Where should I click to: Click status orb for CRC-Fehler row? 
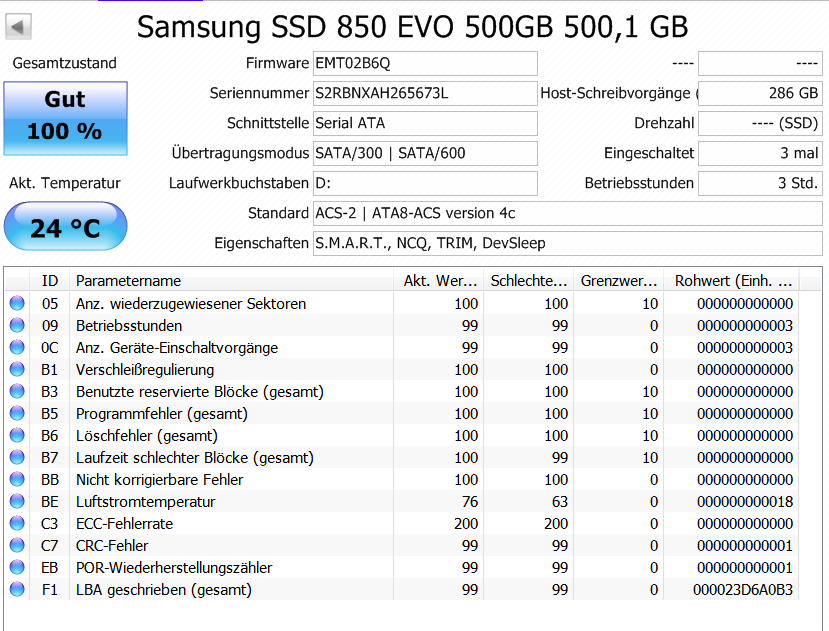click(x=17, y=545)
